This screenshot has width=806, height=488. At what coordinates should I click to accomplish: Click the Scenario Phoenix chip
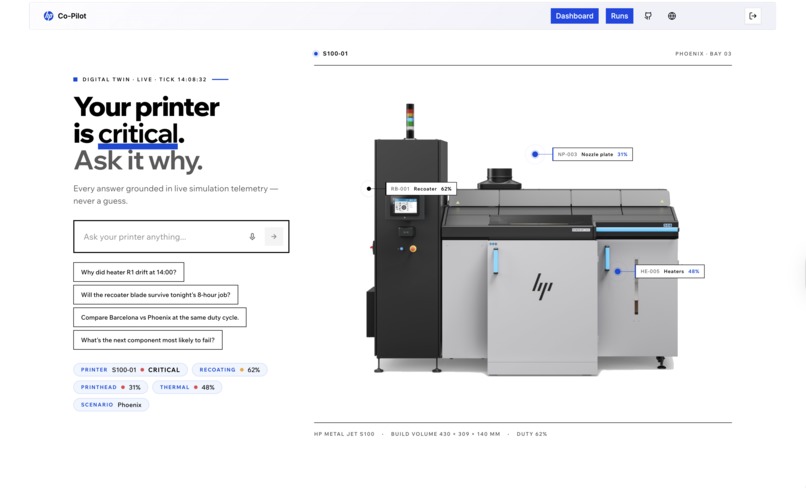pyautogui.click(x=111, y=405)
